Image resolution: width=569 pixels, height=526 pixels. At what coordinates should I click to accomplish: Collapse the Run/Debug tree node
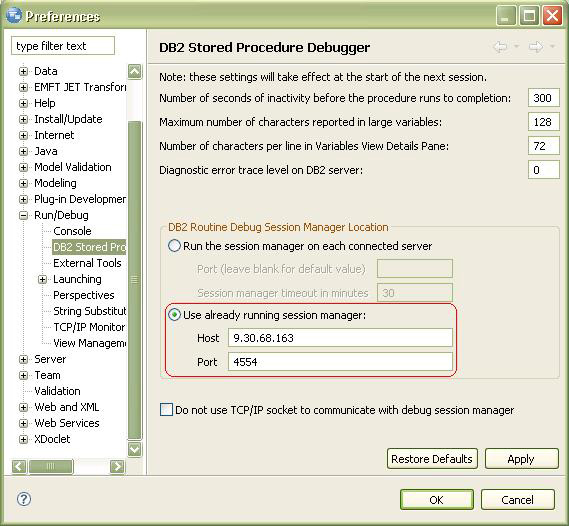coord(23,215)
